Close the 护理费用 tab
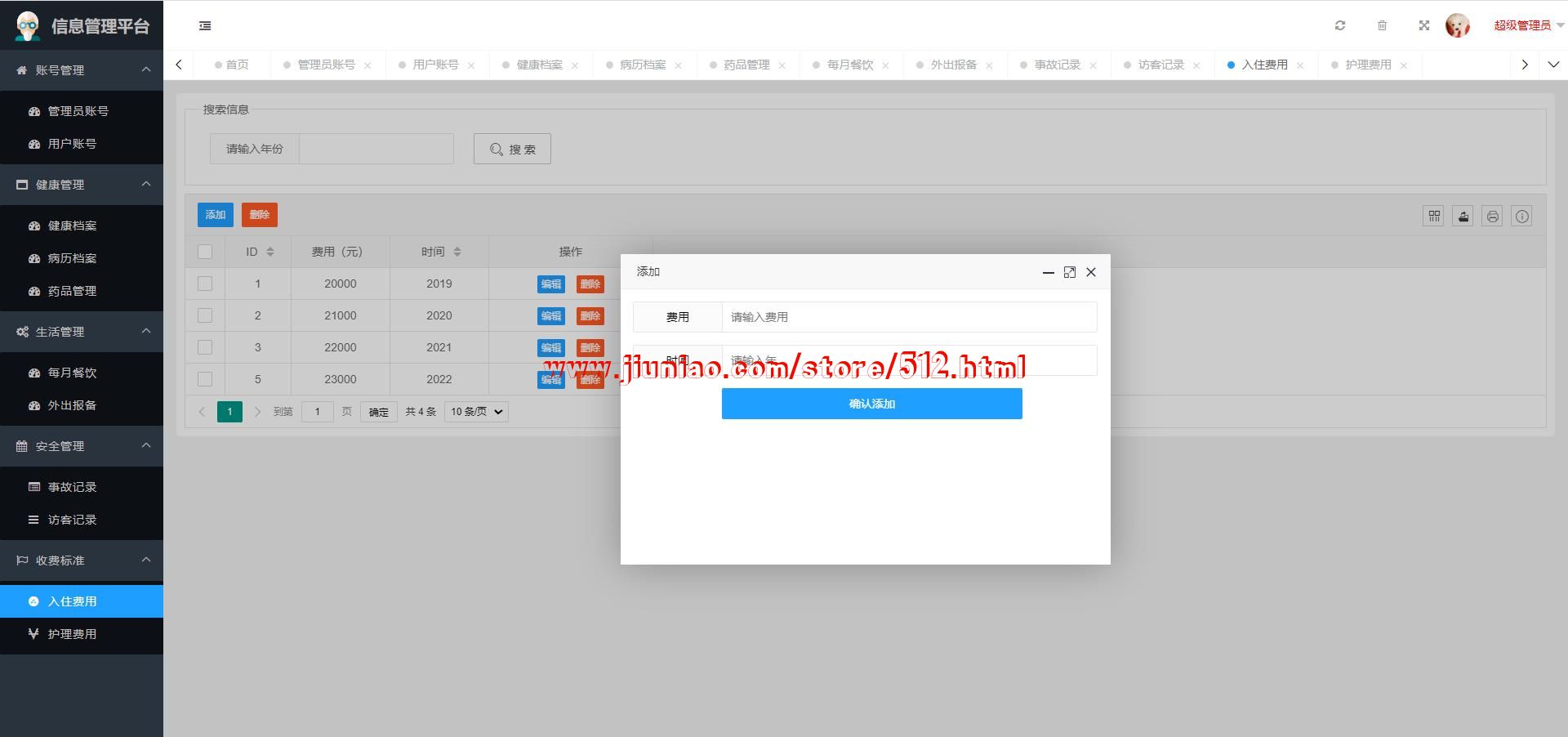This screenshot has width=1568, height=737. pyautogui.click(x=1404, y=65)
